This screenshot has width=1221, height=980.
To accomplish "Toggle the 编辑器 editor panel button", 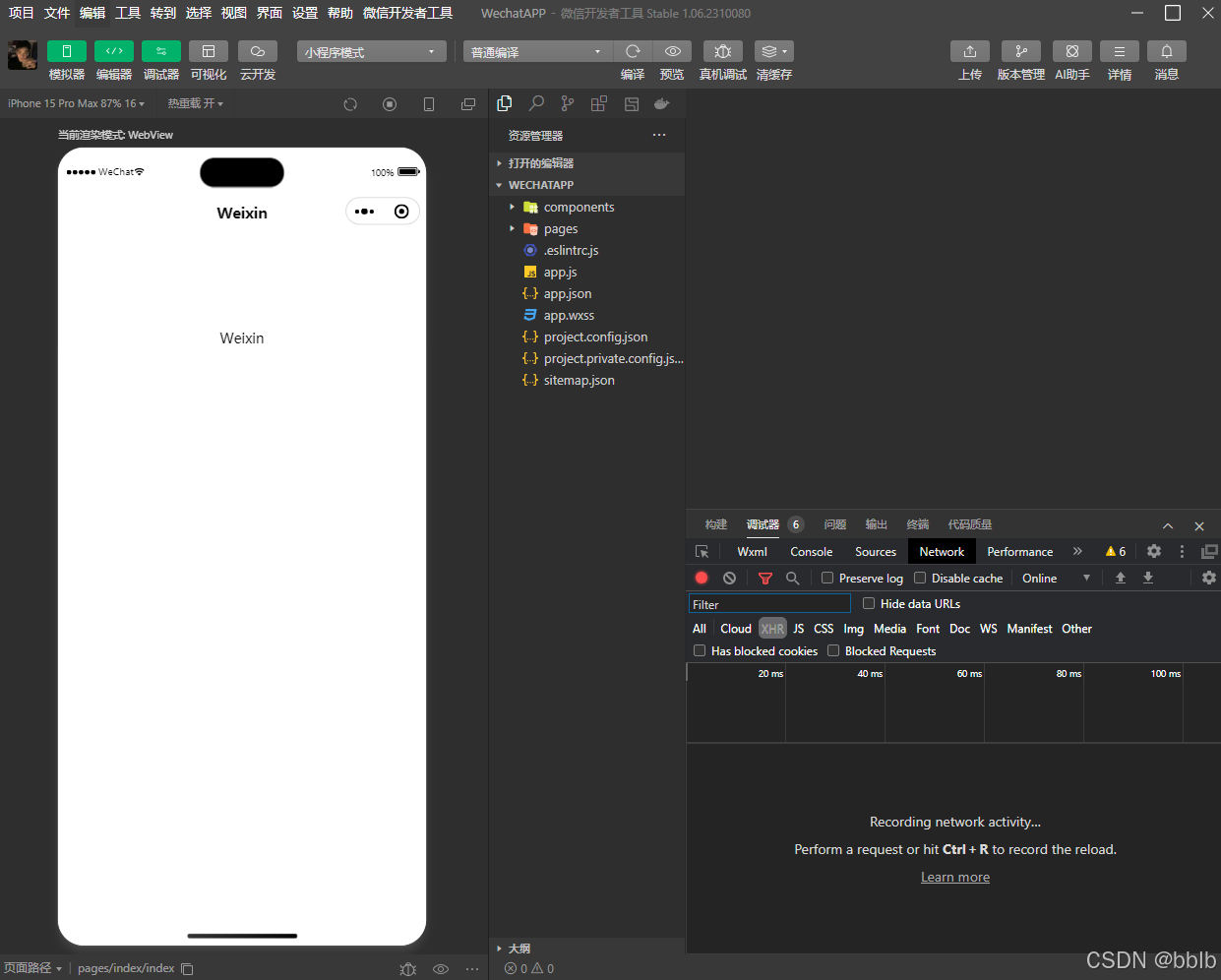I will pos(114,51).
